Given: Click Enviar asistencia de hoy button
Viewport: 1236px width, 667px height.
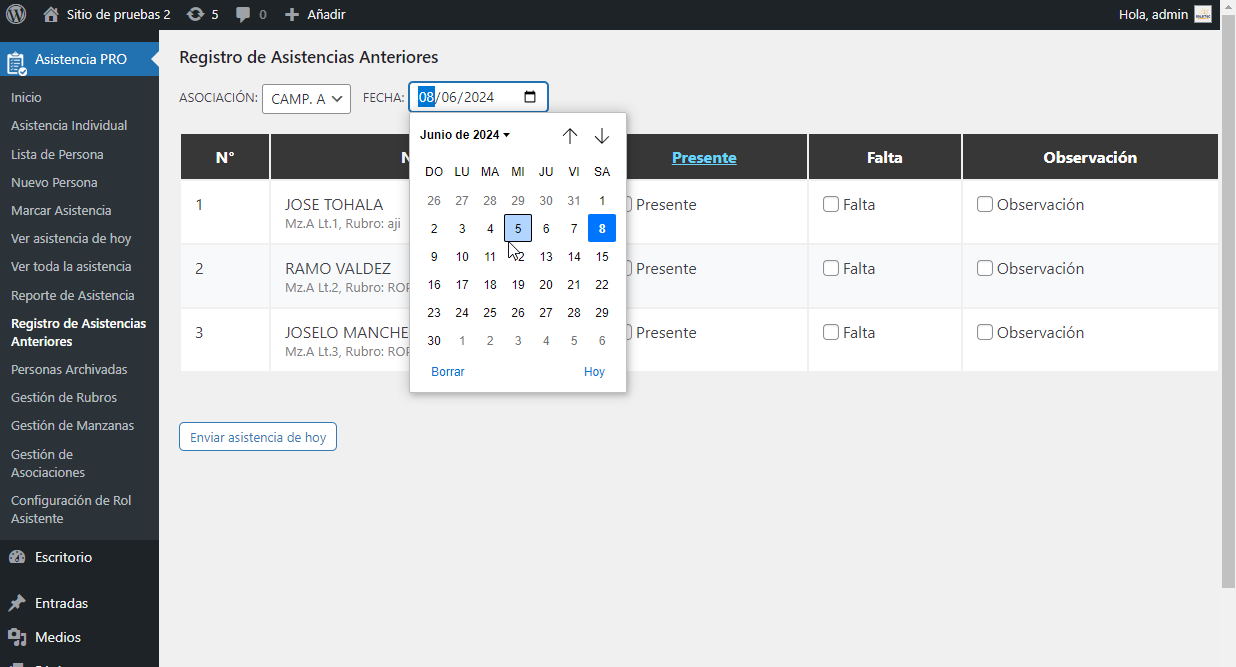Looking at the screenshot, I should [x=258, y=437].
